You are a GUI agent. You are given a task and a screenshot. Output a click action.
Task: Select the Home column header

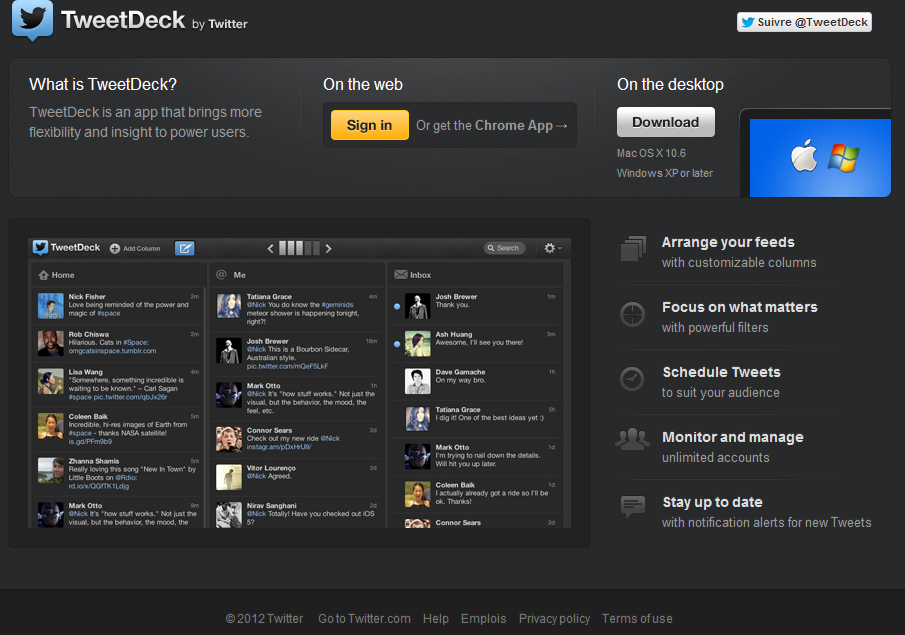pos(63,273)
